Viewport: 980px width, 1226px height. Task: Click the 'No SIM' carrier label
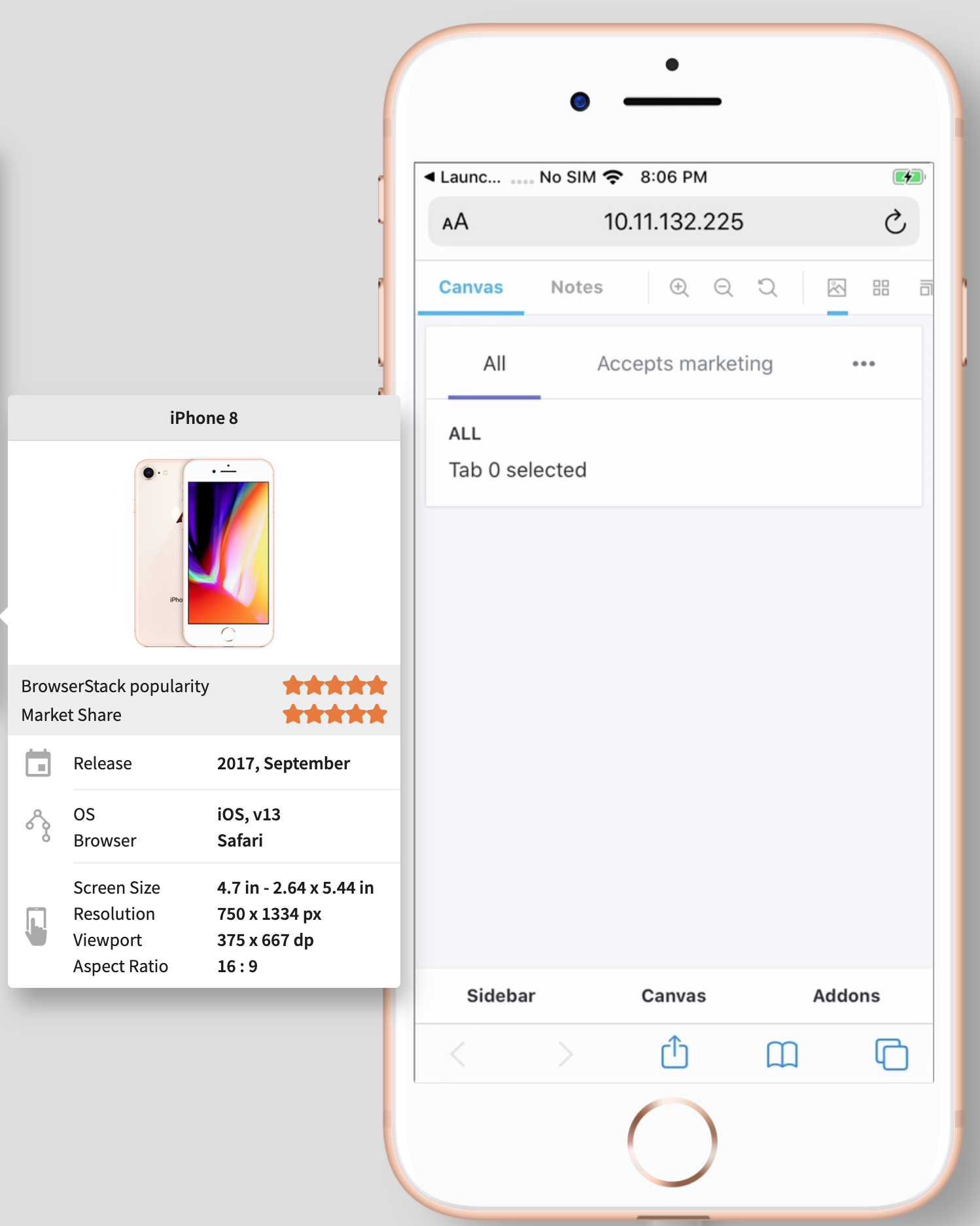[568, 177]
